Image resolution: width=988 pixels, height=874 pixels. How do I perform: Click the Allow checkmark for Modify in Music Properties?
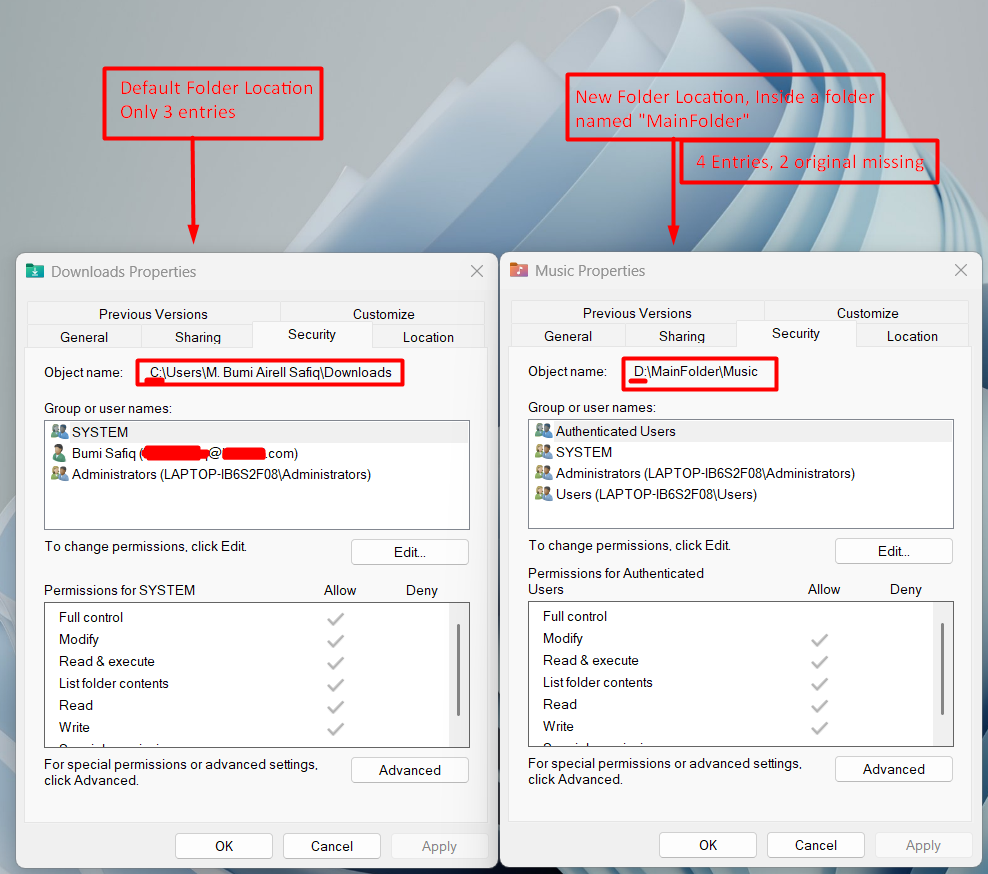[x=820, y=639]
